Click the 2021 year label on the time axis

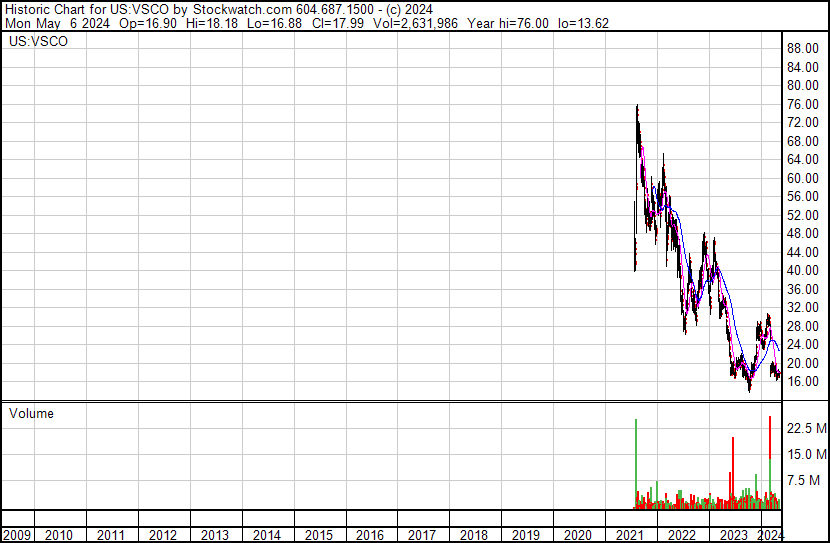629,535
